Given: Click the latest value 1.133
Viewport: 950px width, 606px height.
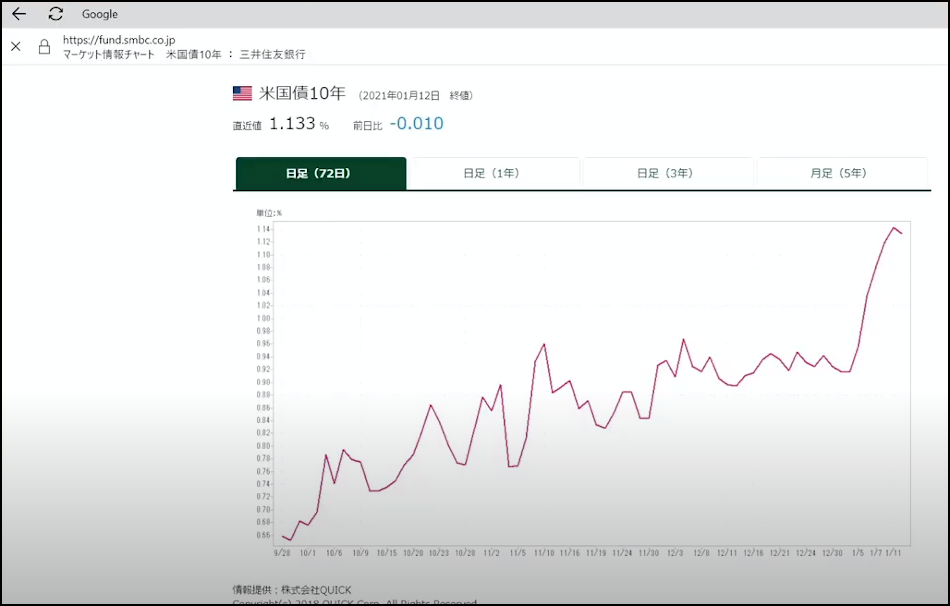Looking at the screenshot, I should pos(292,124).
